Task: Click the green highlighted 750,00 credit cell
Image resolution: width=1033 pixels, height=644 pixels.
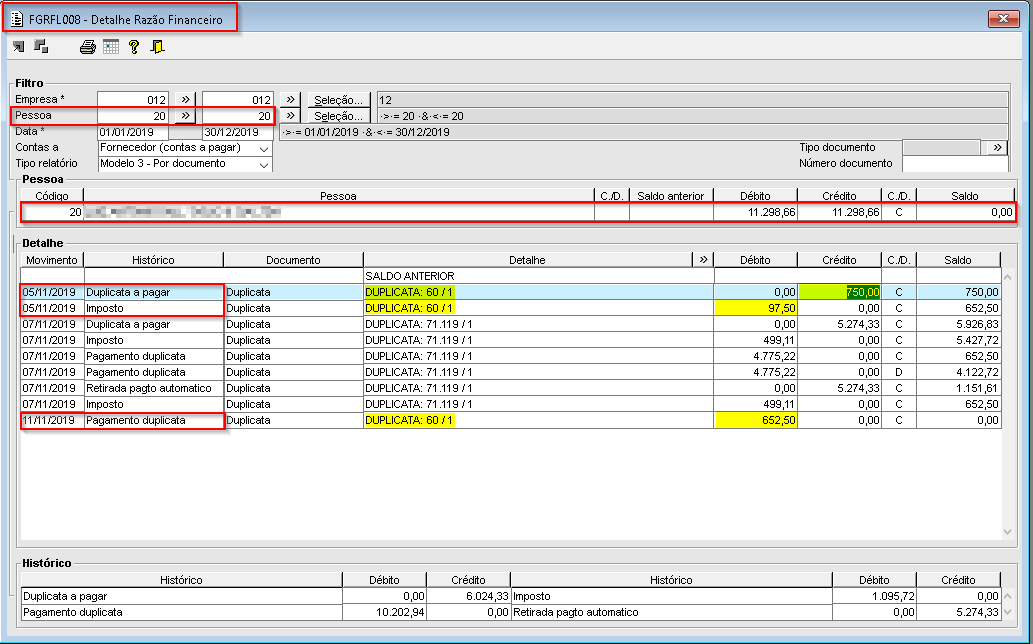Action: pyautogui.click(x=839, y=292)
